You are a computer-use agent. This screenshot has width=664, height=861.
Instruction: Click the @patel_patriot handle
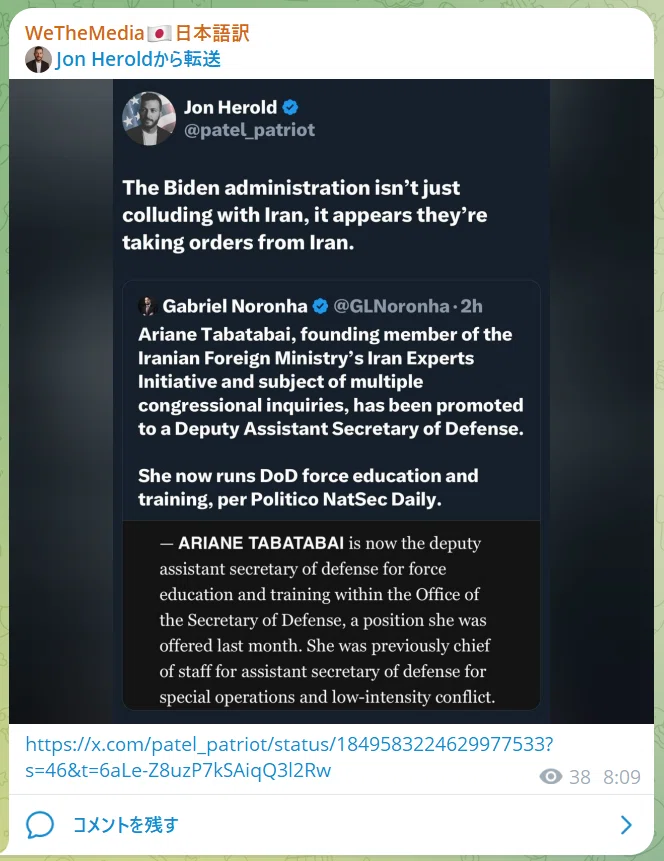coord(249,130)
